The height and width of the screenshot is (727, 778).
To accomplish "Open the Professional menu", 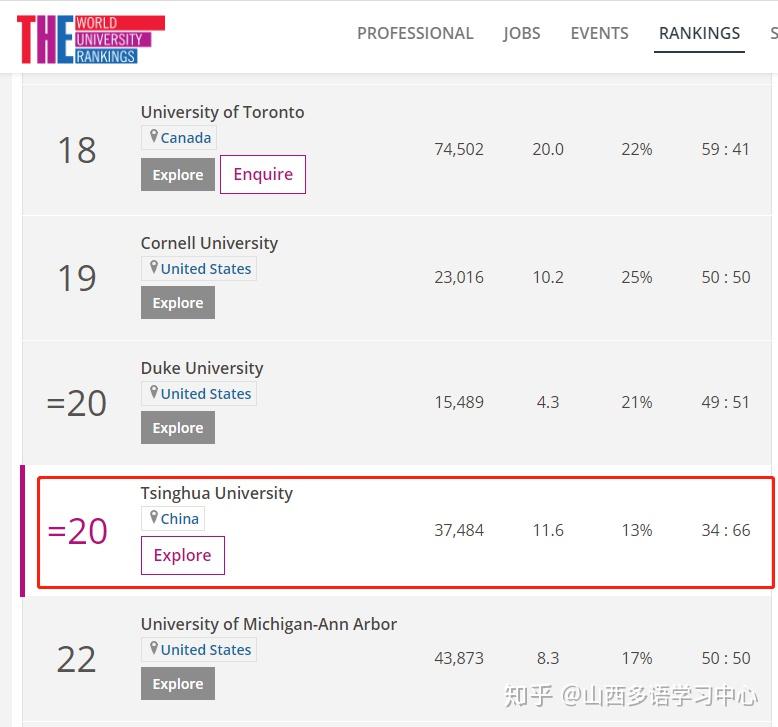I will (x=415, y=33).
